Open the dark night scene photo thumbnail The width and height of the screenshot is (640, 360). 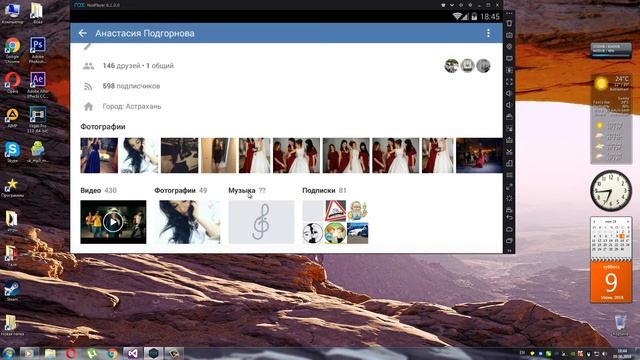coord(479,155)
